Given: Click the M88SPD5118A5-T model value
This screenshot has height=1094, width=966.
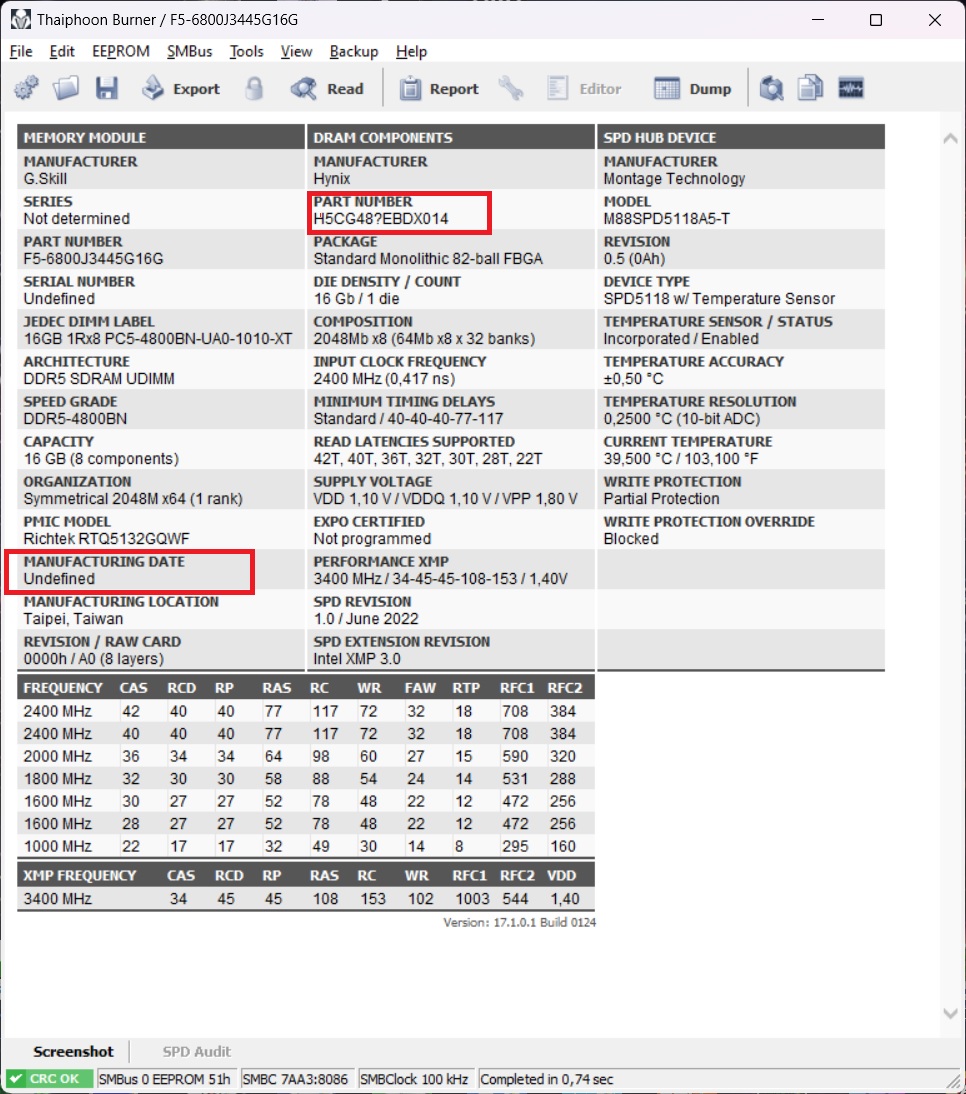Looking at the screenshot, I should (667, 219).
